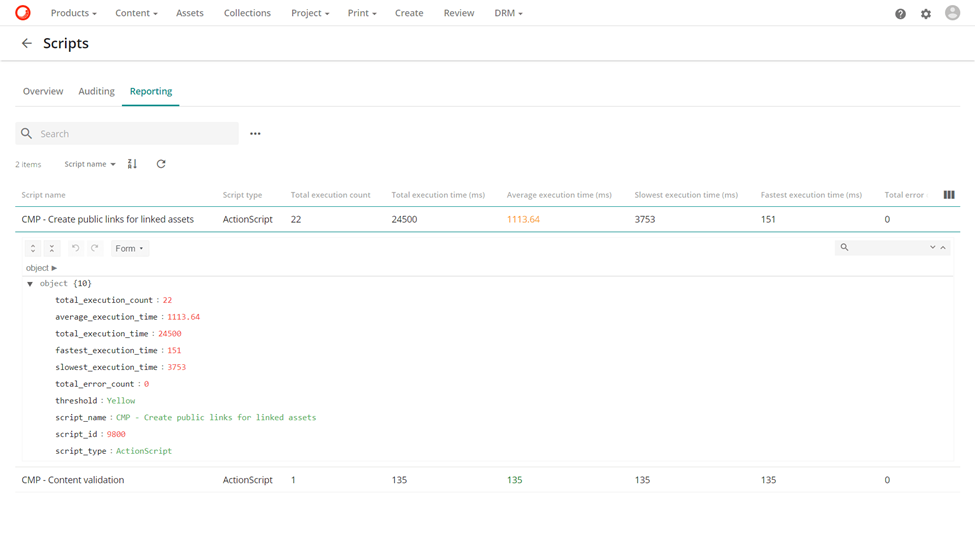The image size is (975, 534).
Task: Click the back arrow beside Scripts
Action: 27,44
